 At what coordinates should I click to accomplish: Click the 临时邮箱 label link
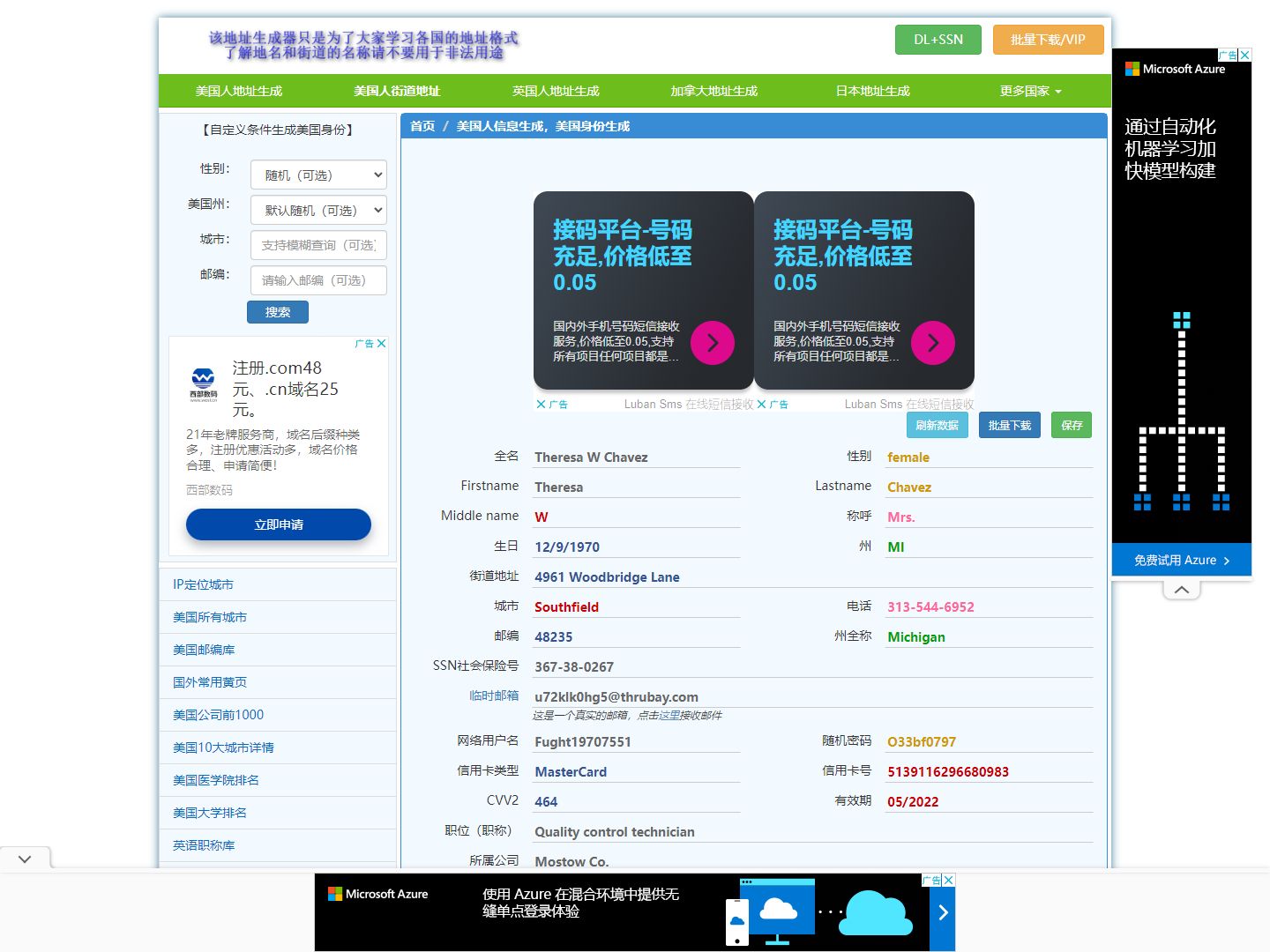point(494,695)
